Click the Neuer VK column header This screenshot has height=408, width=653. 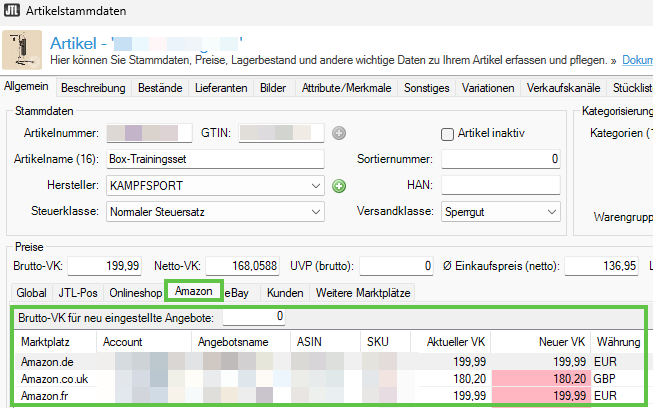[562, 341]
